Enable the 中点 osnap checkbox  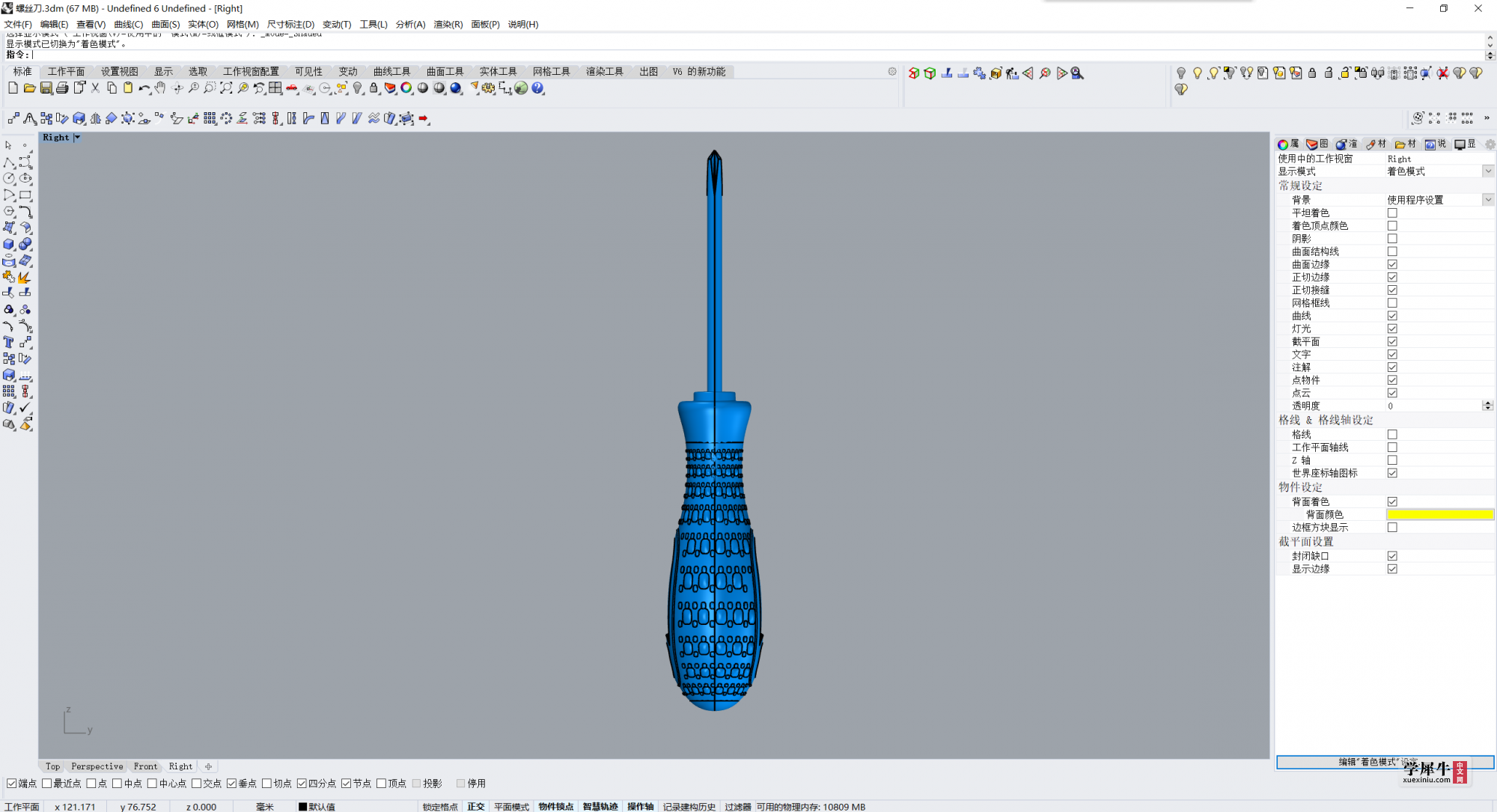click(x=117, y=784)
